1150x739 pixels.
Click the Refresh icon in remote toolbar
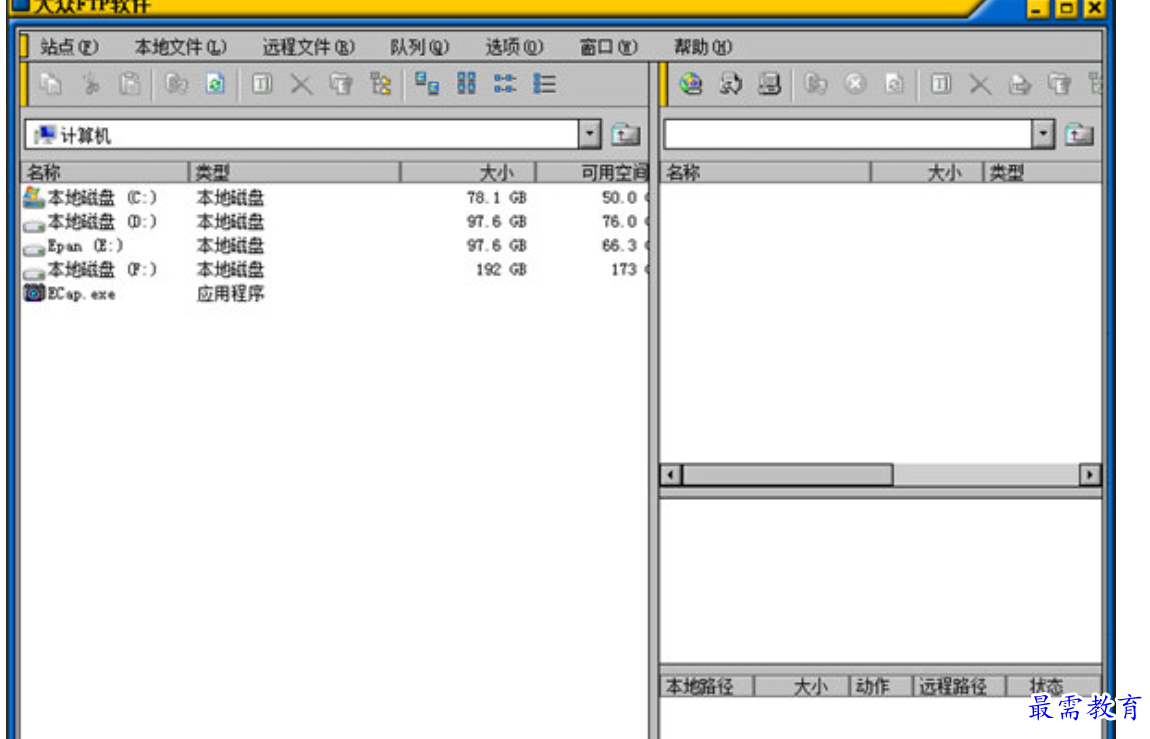tap(894, 84)
